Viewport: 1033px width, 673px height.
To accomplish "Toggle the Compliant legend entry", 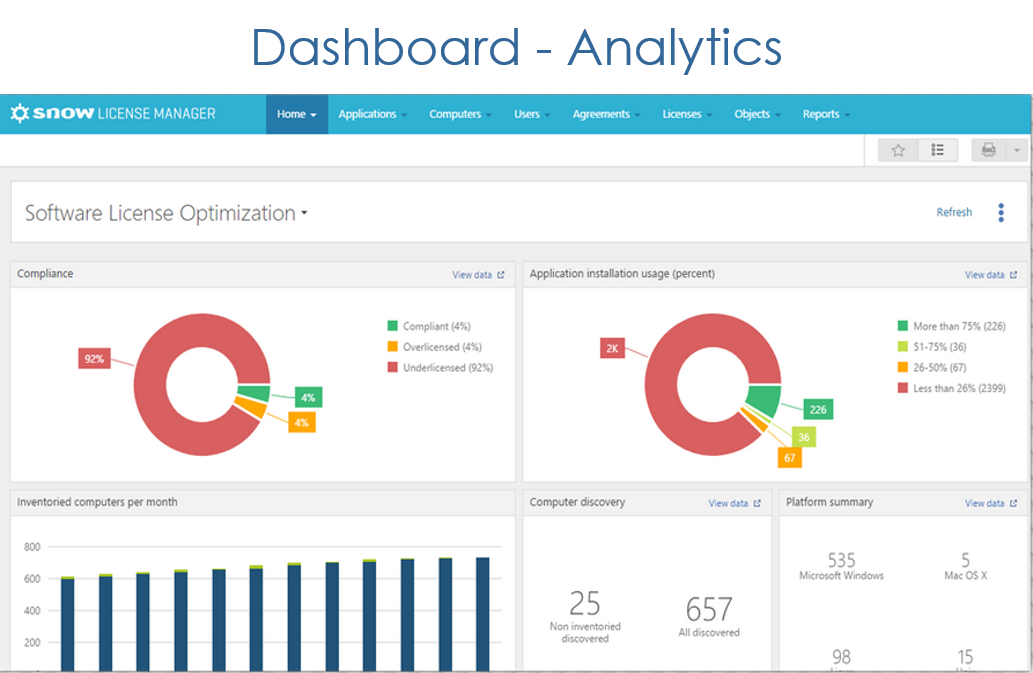I will [436, 326].
